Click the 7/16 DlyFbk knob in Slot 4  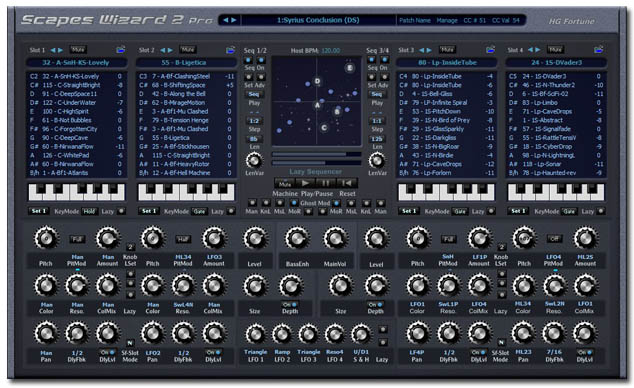(x=554, y=334)
